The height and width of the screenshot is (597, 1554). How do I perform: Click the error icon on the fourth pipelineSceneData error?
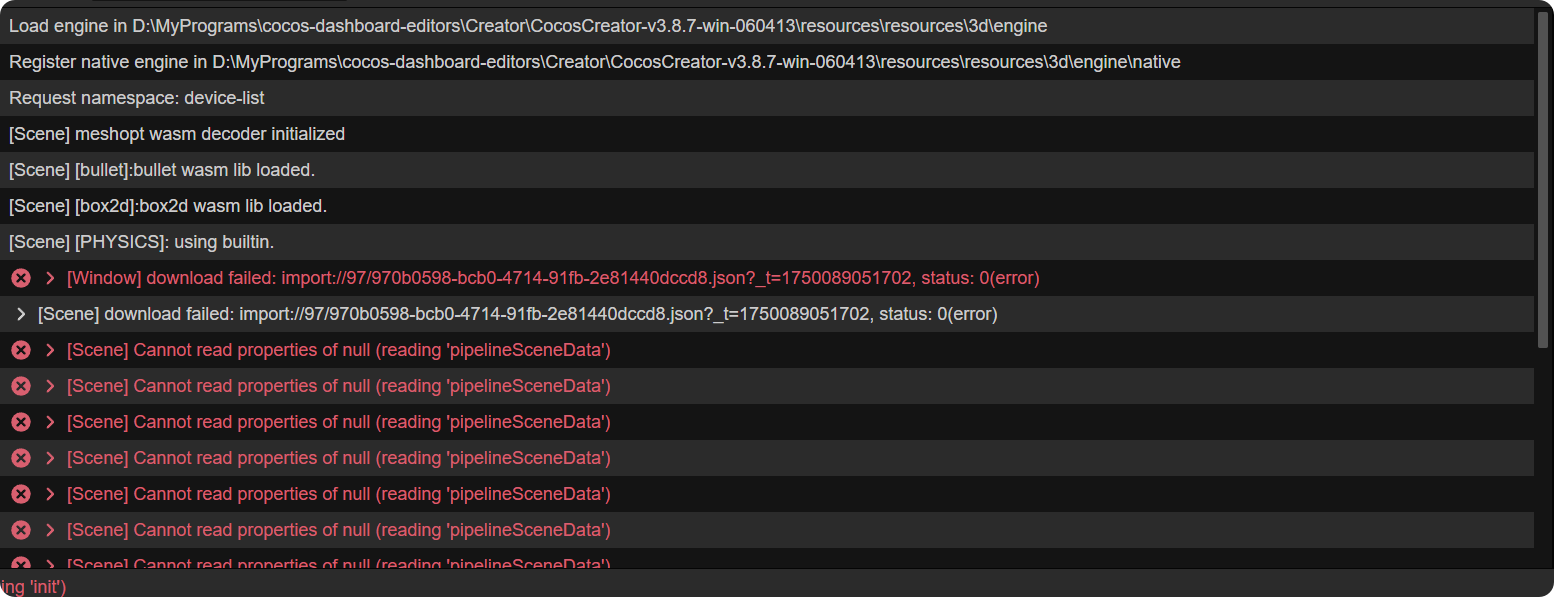20,458
